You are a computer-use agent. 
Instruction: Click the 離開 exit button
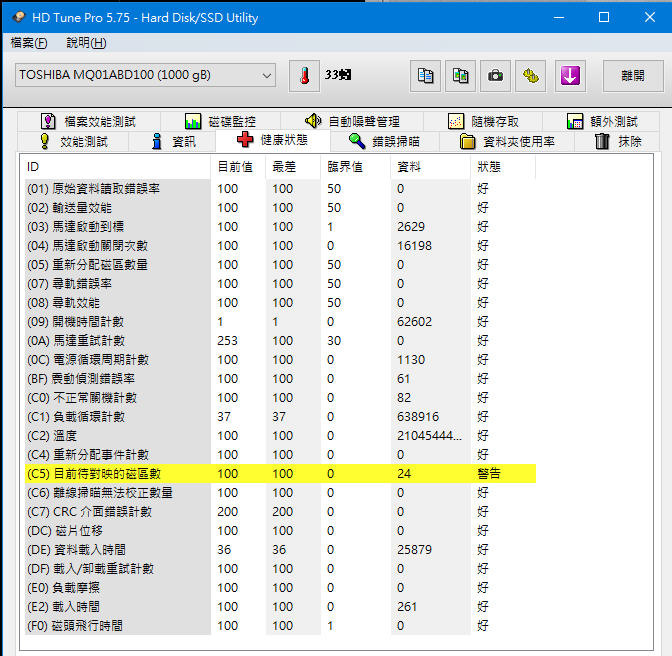633,76
